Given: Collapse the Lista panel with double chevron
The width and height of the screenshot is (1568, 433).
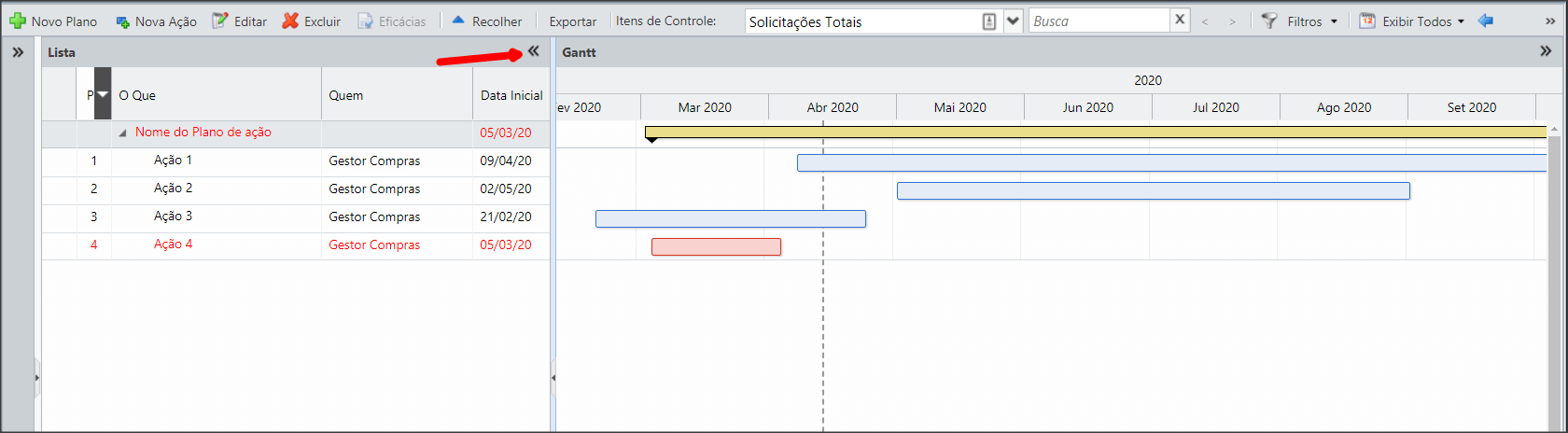Looking at the screenshot, I should coord(533,51).
